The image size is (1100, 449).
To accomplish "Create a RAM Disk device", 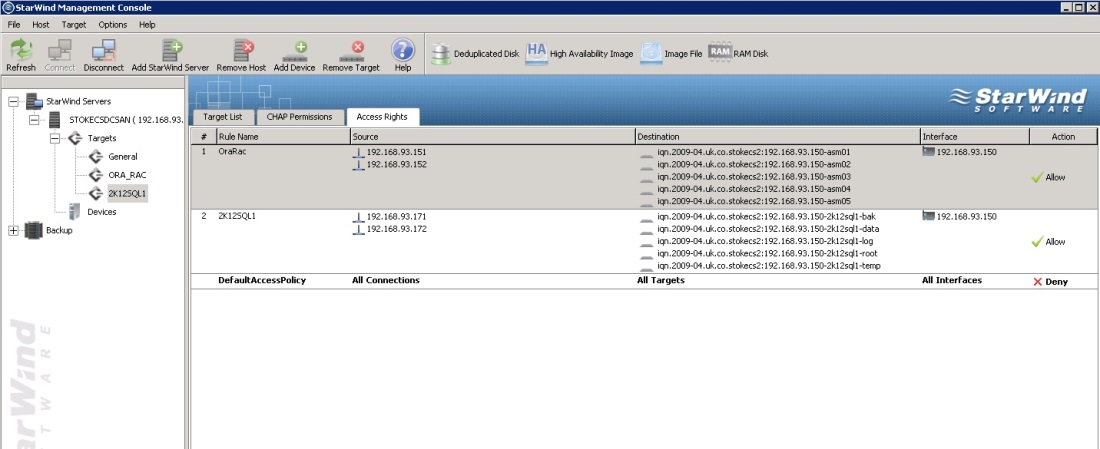I will (738, 53).
